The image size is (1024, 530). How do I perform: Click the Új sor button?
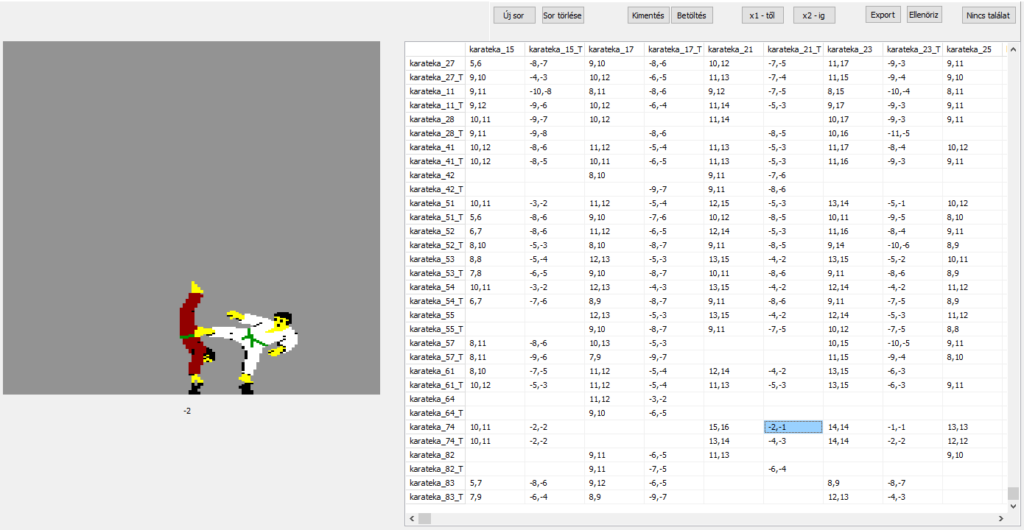[514, 15]
